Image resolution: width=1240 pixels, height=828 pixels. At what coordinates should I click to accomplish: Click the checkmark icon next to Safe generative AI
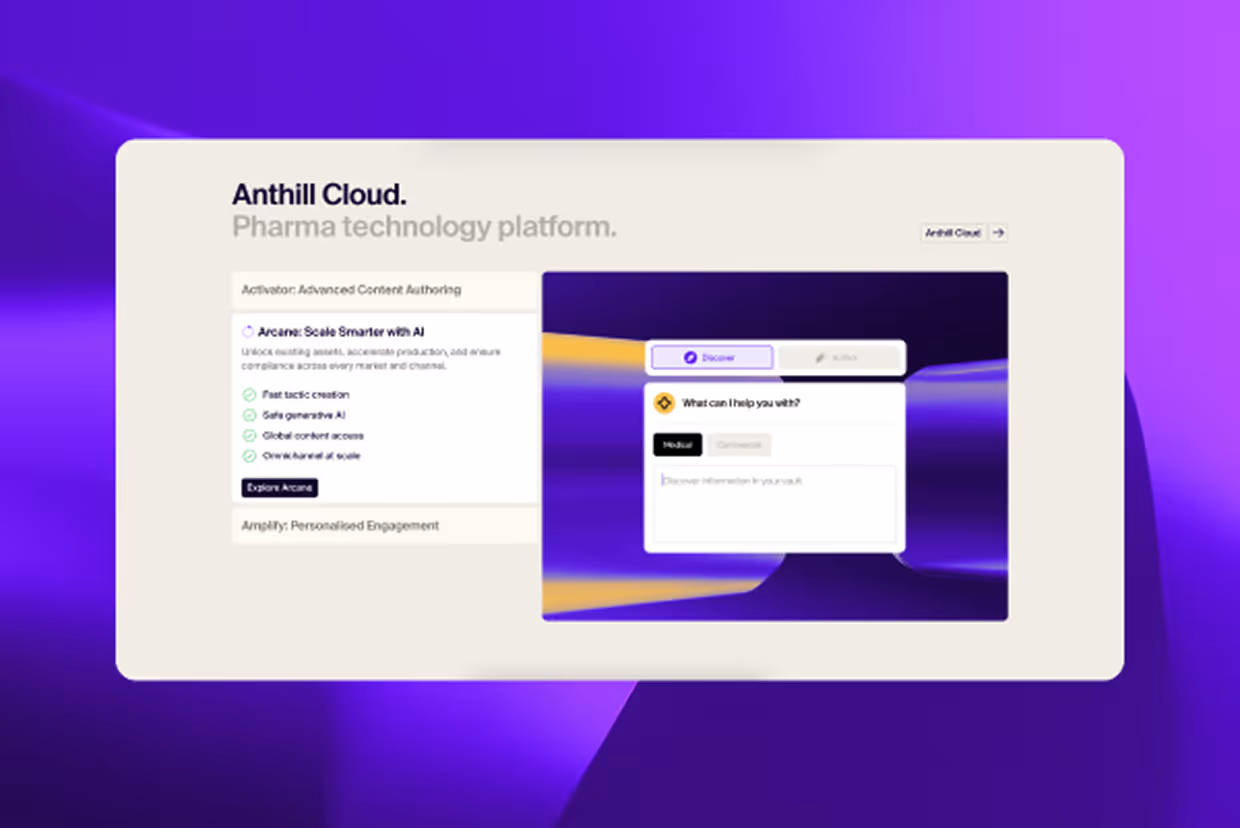249,415
